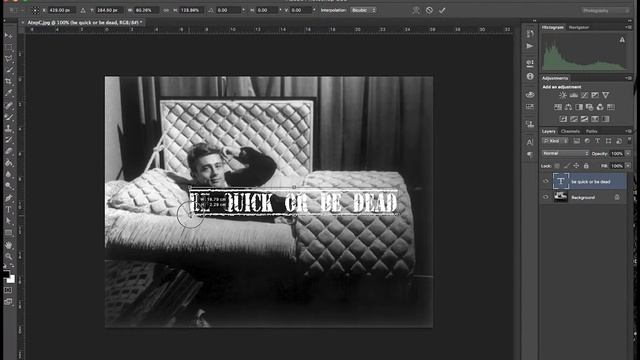Click the X position input field

click(x=61, y=10)
